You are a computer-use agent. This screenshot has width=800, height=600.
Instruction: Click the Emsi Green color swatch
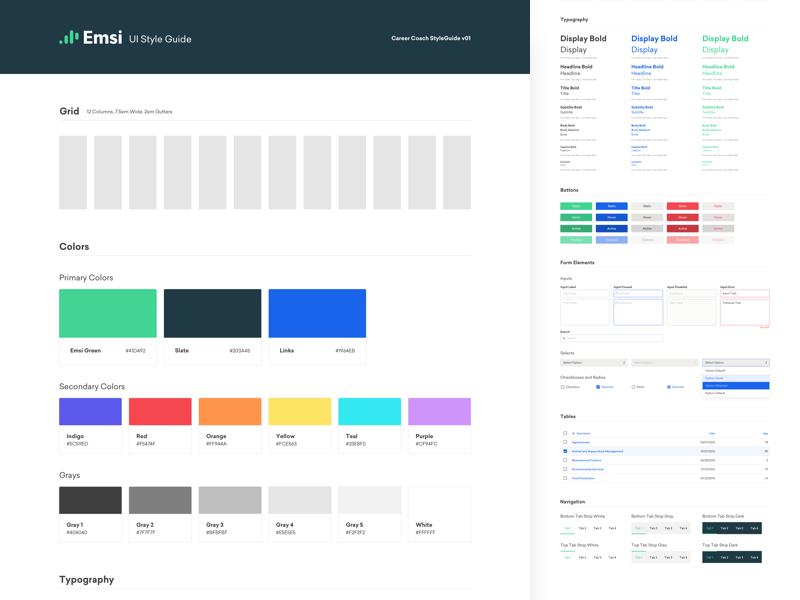point(108,313)
